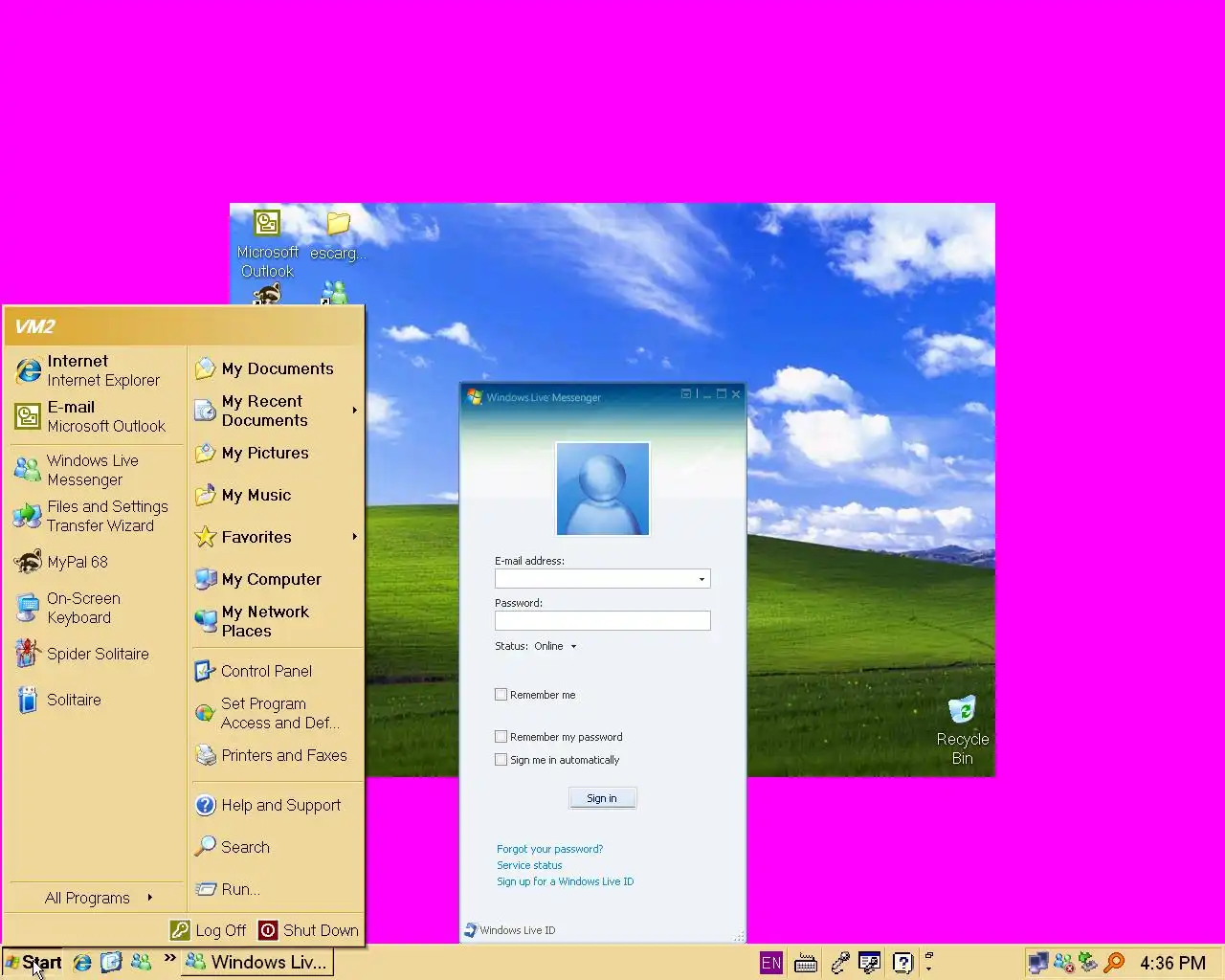
Task: Click the language bar tools icon
Action: pyautogui.click(x=870, y=963)
